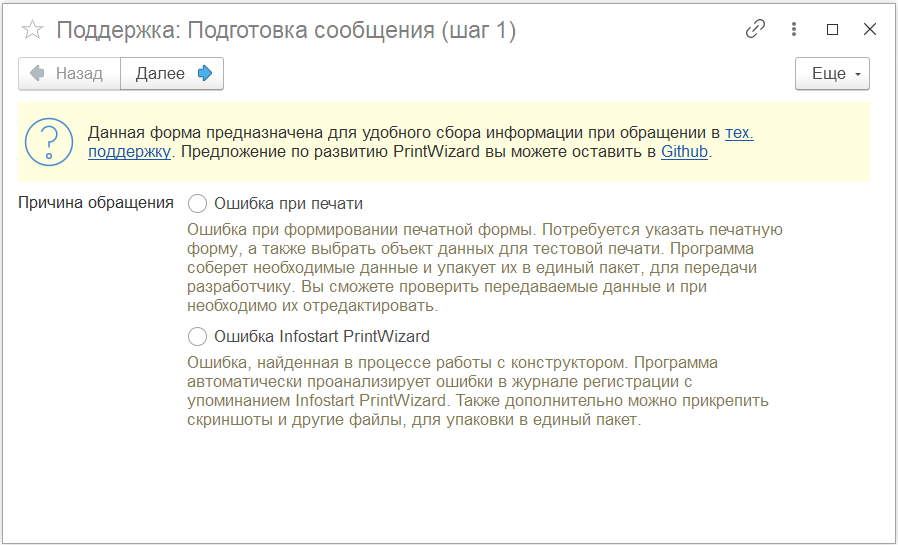
Task: Click the Ошибка Infostart PrintWizard option label
Action: coord(321,336)
